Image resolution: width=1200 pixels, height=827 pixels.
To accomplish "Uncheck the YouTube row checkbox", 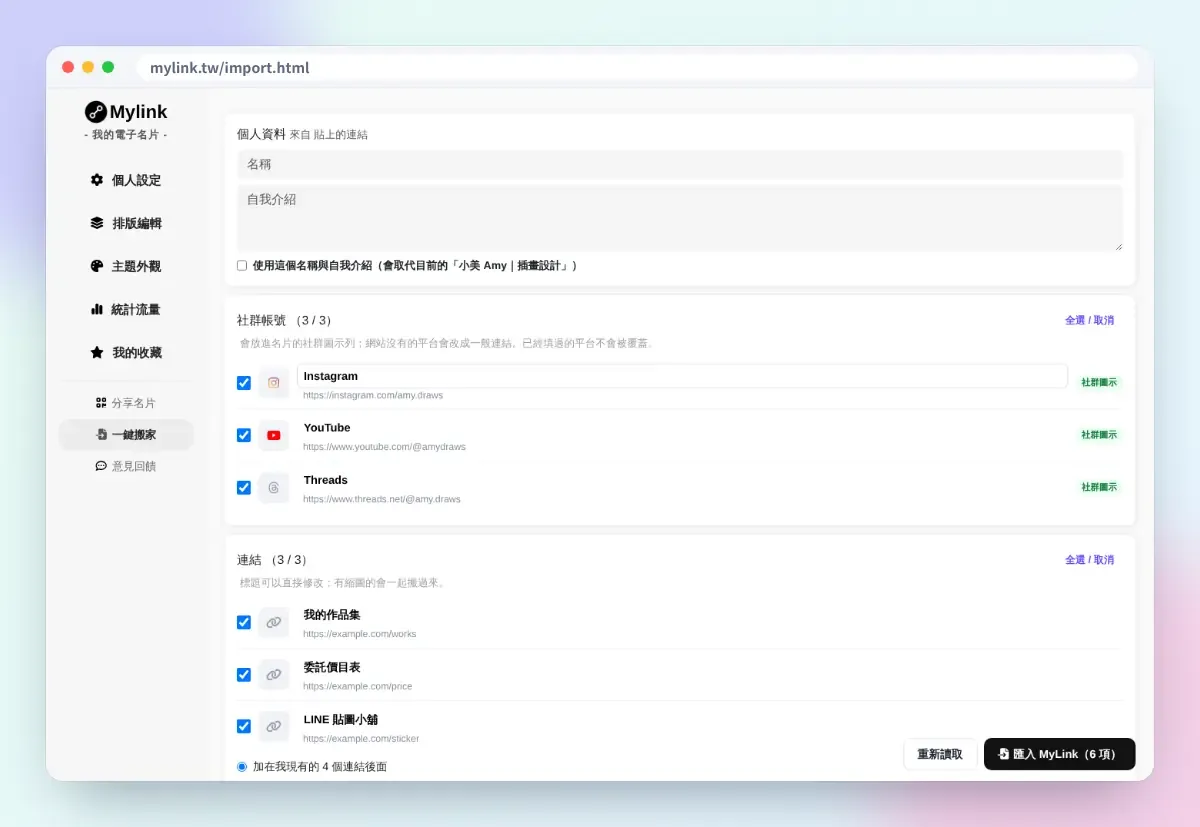I will coord(244,435).
